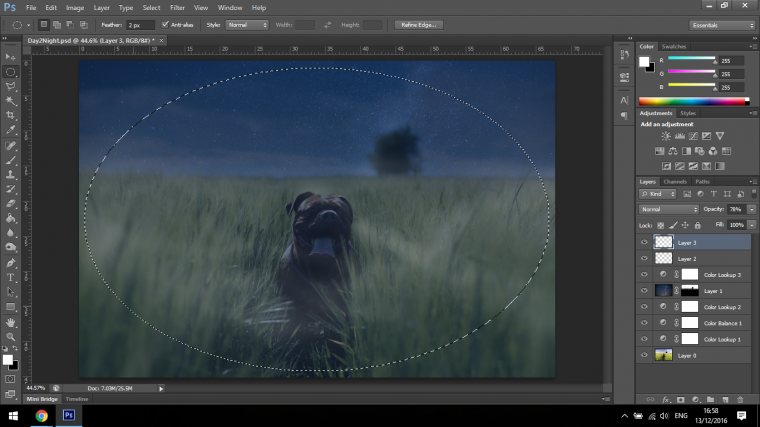The width and height of the screenshot is (760, 427).
Task: Select the Brush tool
Action: [10, 160]
